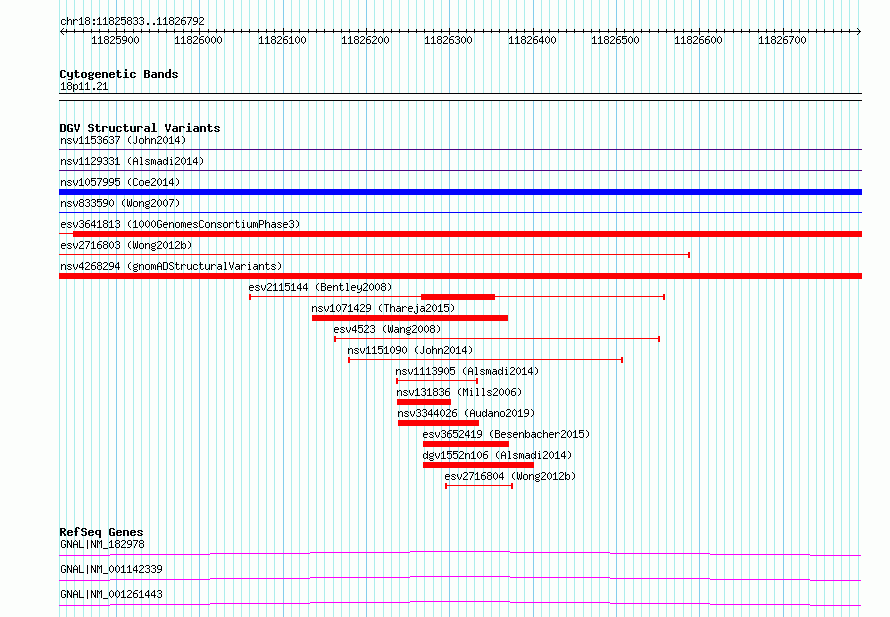Click the thin esv4523 feature line
The height and width of the screenshot is (617, 890).
click(497, 339)
